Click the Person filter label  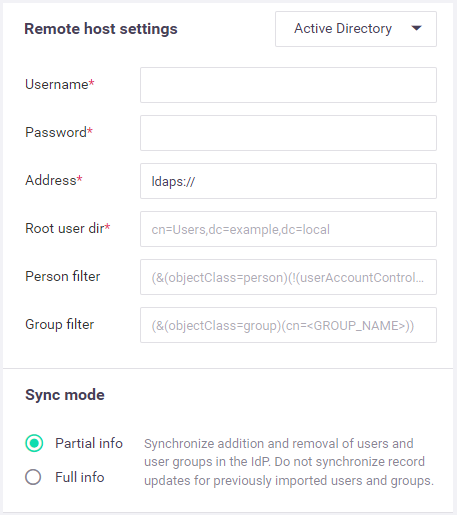pos(63,276)
